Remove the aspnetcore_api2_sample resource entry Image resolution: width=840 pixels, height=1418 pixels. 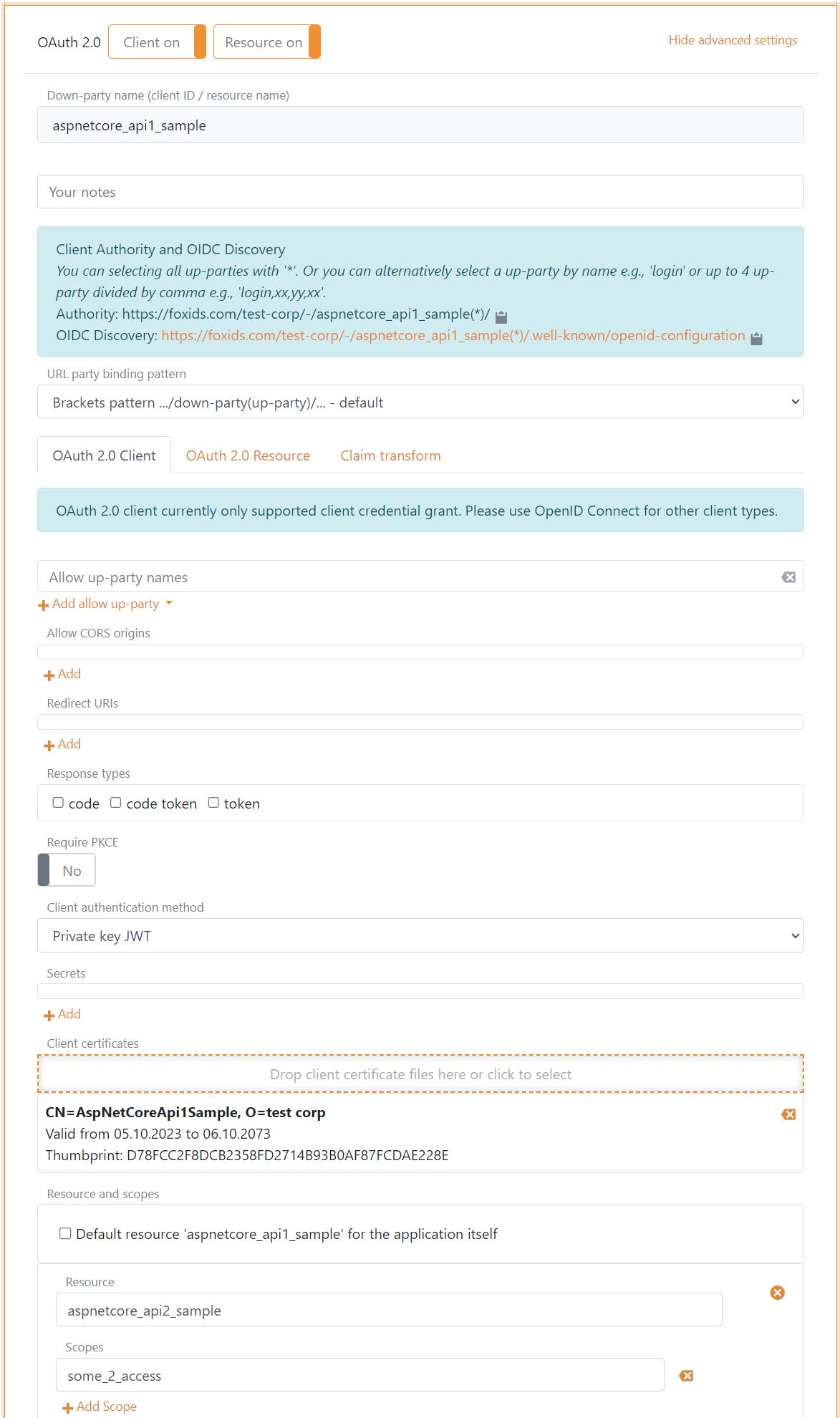pos(777,1293)
